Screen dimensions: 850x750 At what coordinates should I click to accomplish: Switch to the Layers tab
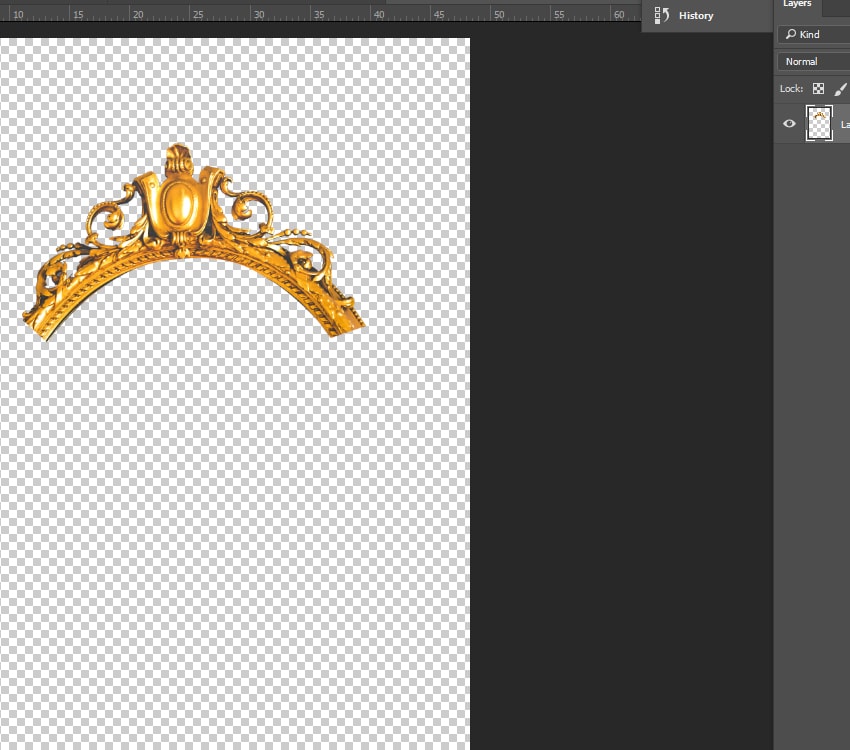(796, 4)
